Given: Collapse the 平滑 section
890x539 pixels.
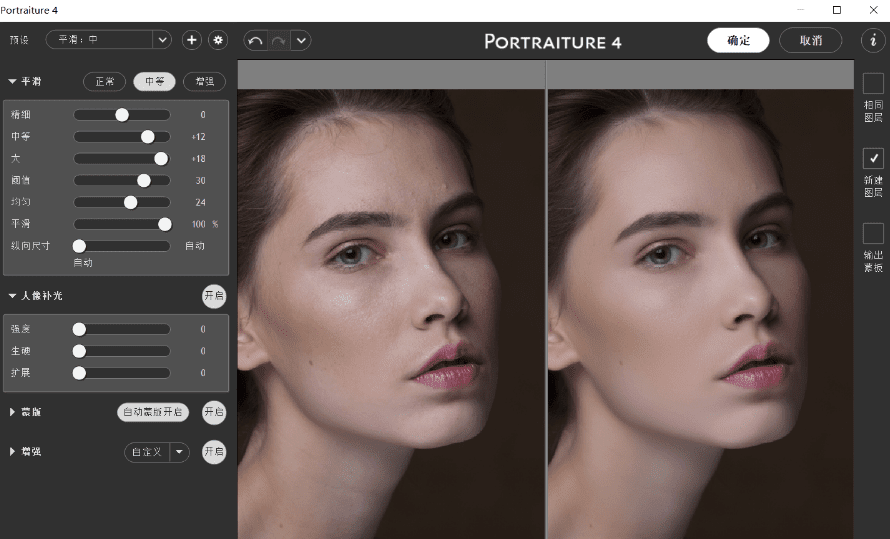Looking at the screenshot, I should (x=13, y=81).
